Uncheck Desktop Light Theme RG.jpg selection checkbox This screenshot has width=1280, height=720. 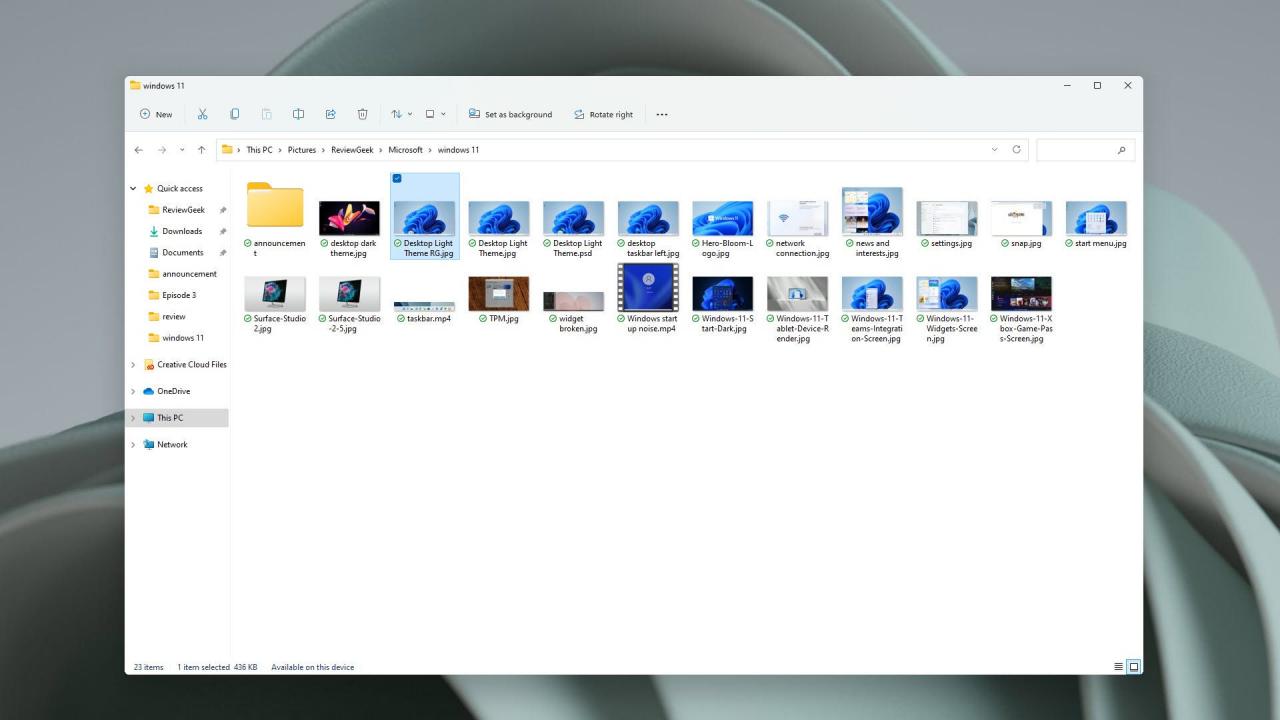pyautogui.click(x=398, y=178)
